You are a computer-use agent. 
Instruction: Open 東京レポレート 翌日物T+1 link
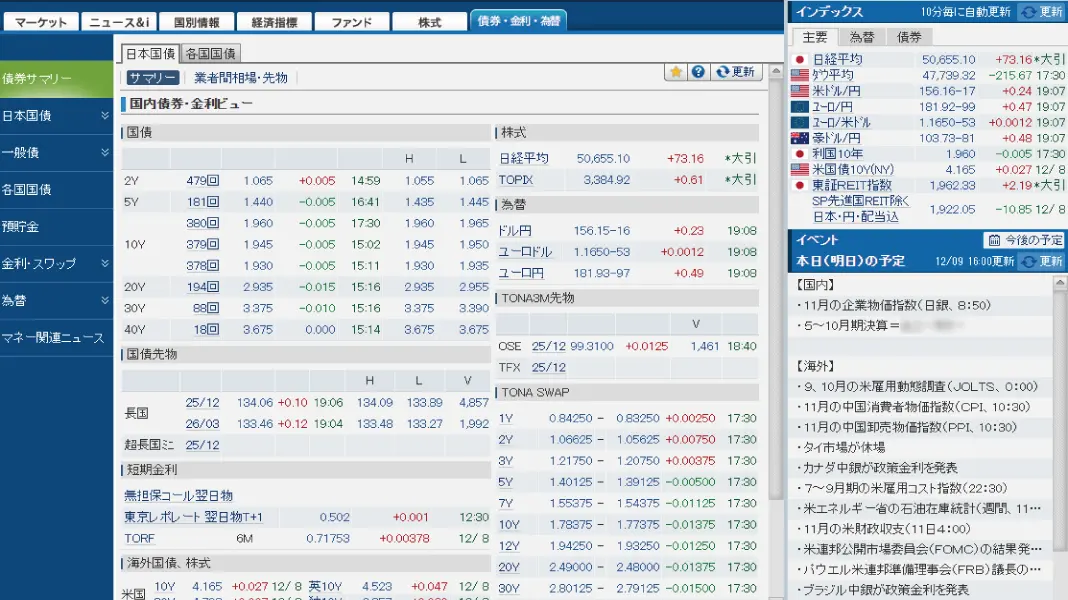tap(193, 517)
